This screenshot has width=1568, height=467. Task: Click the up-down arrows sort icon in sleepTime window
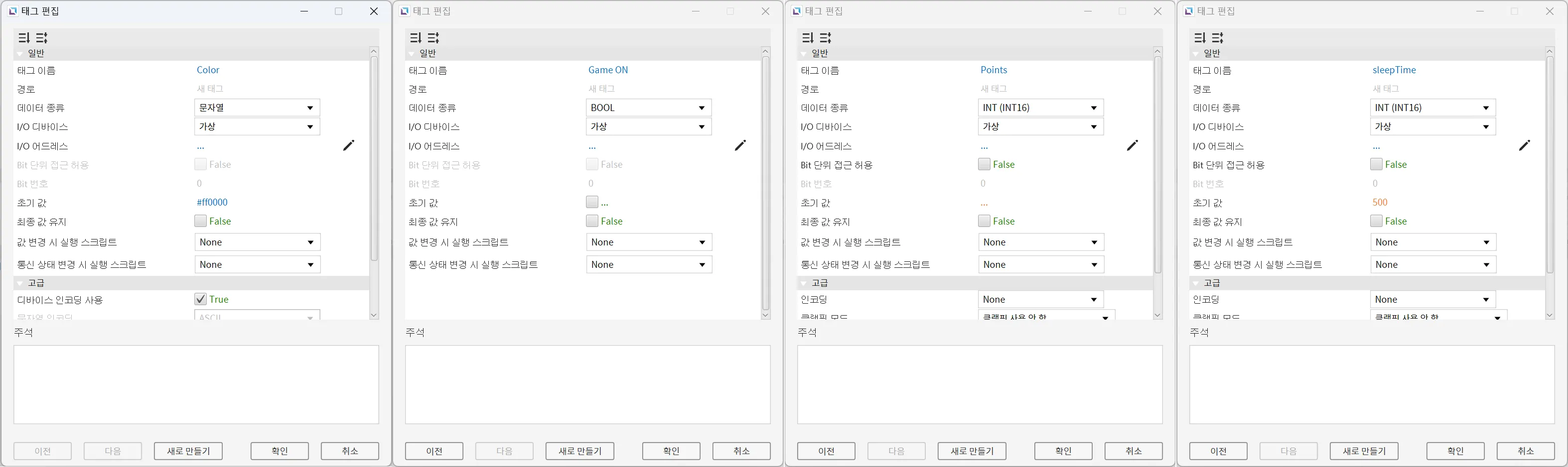tap(1217, 38)
